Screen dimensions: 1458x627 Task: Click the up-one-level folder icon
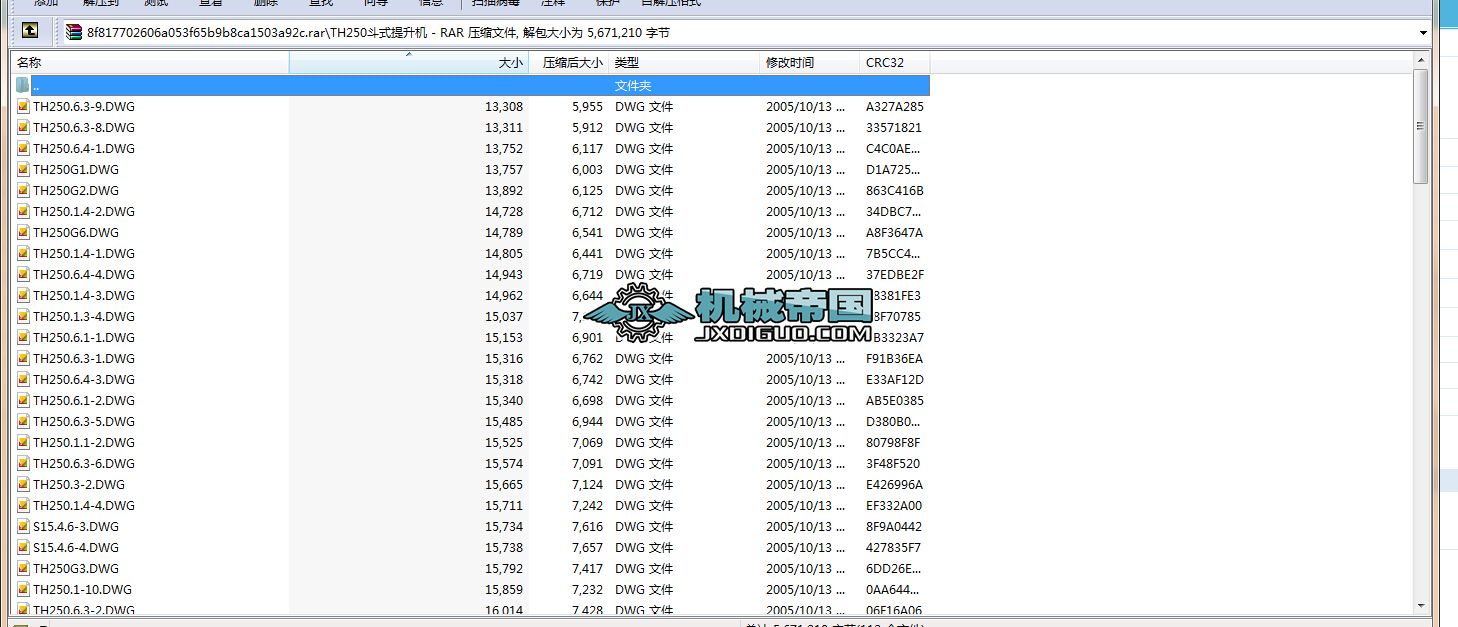(29, 31)
